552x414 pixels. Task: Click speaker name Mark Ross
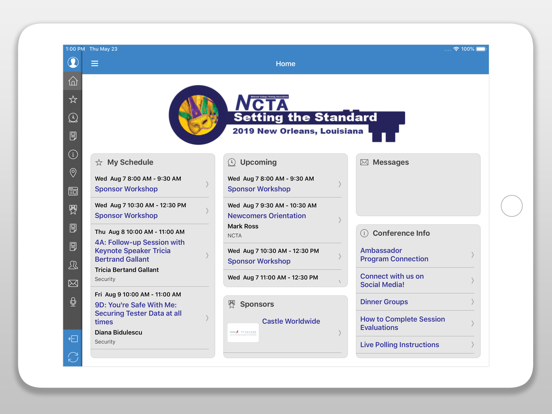click(x=243, y=226)
